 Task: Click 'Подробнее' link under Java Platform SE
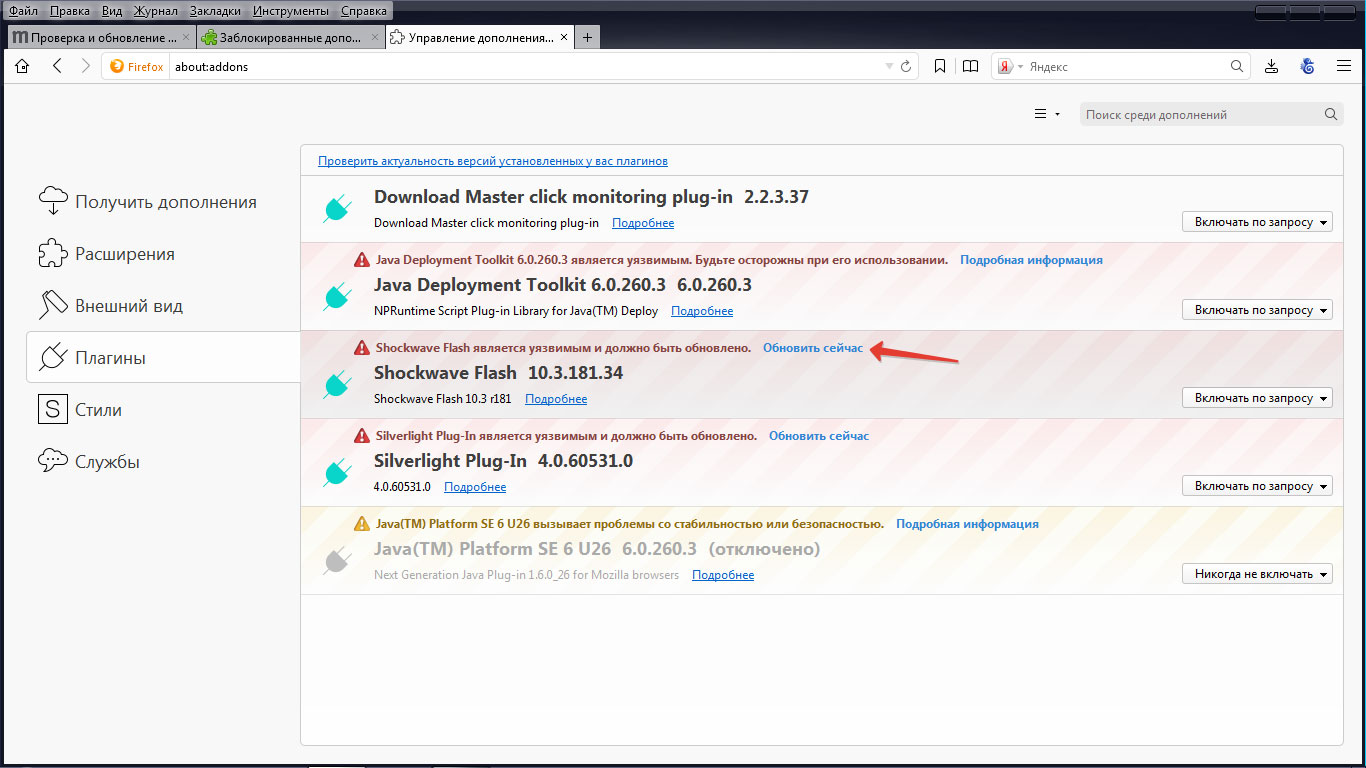[x=723, y=575]
